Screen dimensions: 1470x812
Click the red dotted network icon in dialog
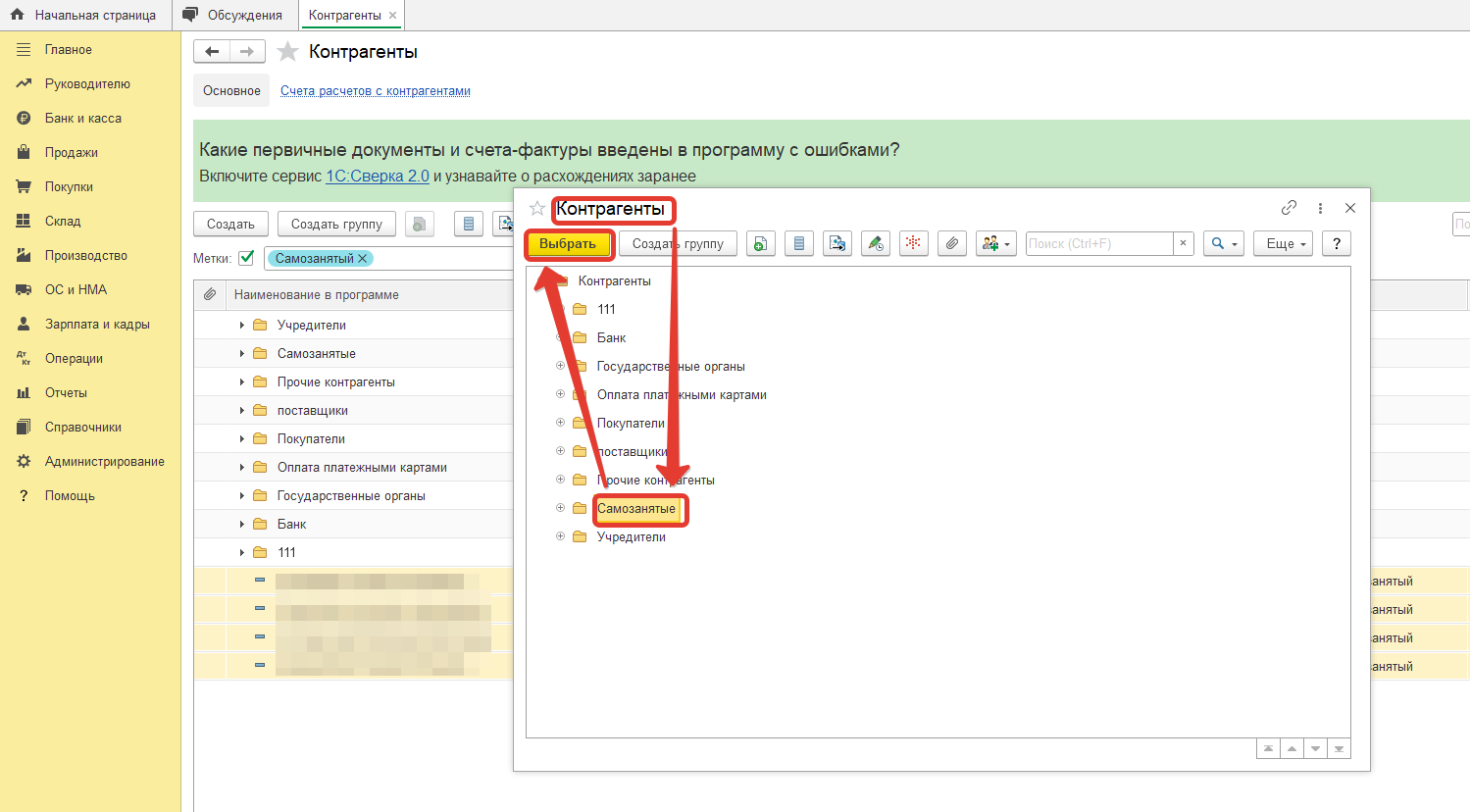[x=913, y=244]
